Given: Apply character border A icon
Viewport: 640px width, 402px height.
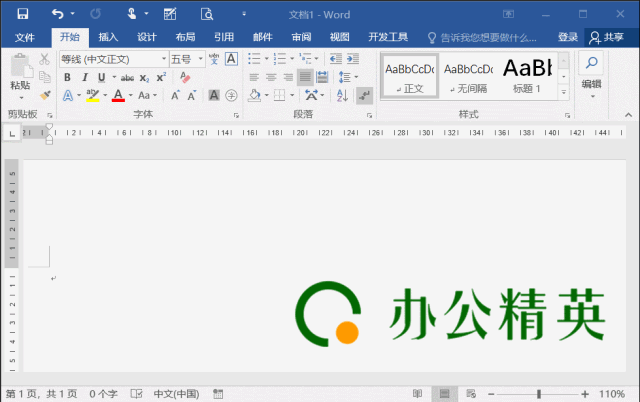Looking at the screenshot, I should 231,59.
